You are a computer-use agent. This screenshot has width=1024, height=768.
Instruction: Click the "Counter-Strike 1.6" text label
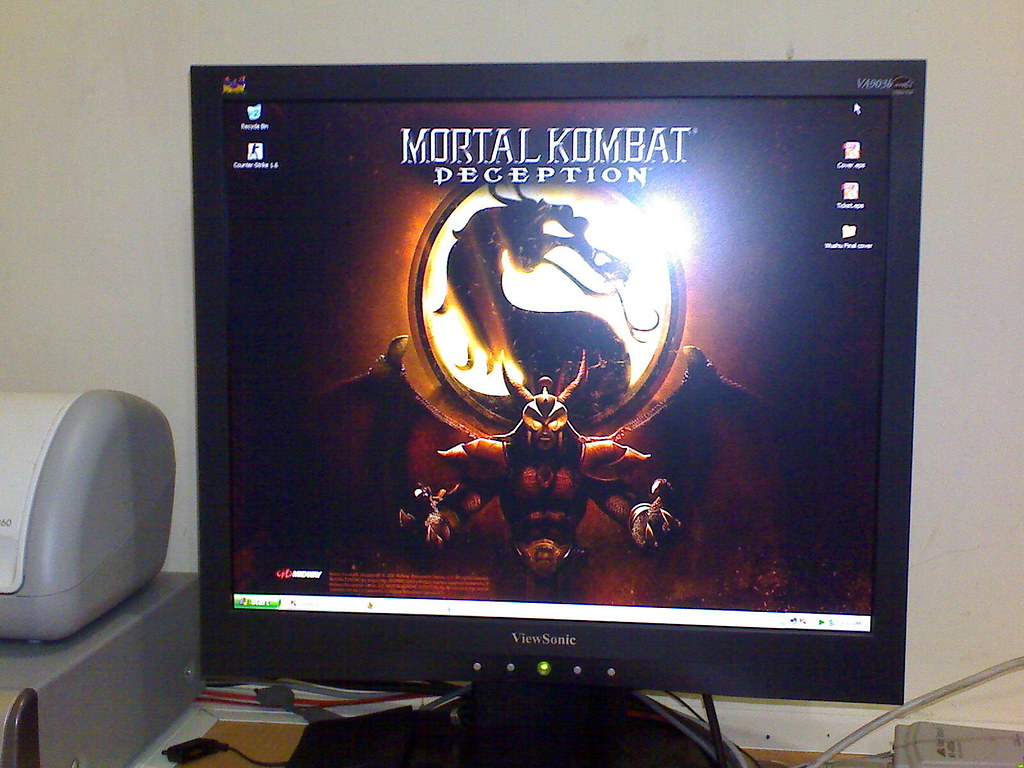point(255,165)
